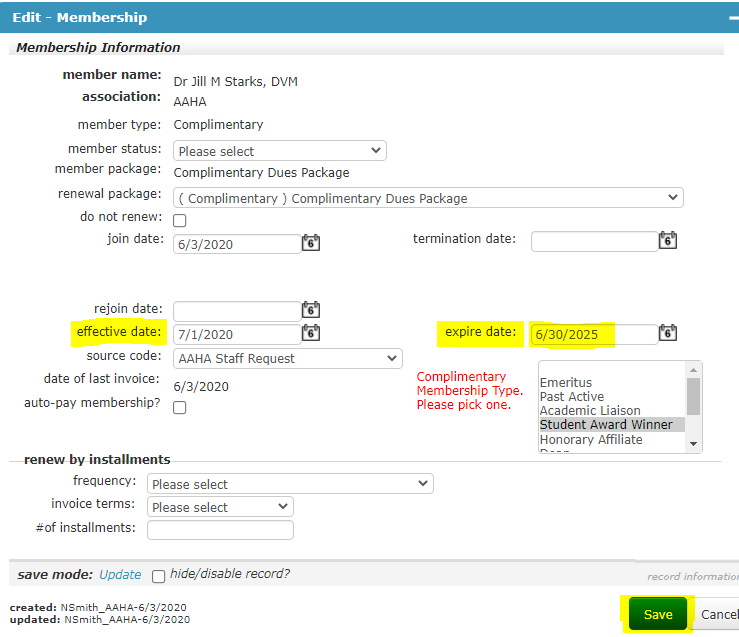Open the source code dropdown
The image size is (739, 637).
(287, 358)
